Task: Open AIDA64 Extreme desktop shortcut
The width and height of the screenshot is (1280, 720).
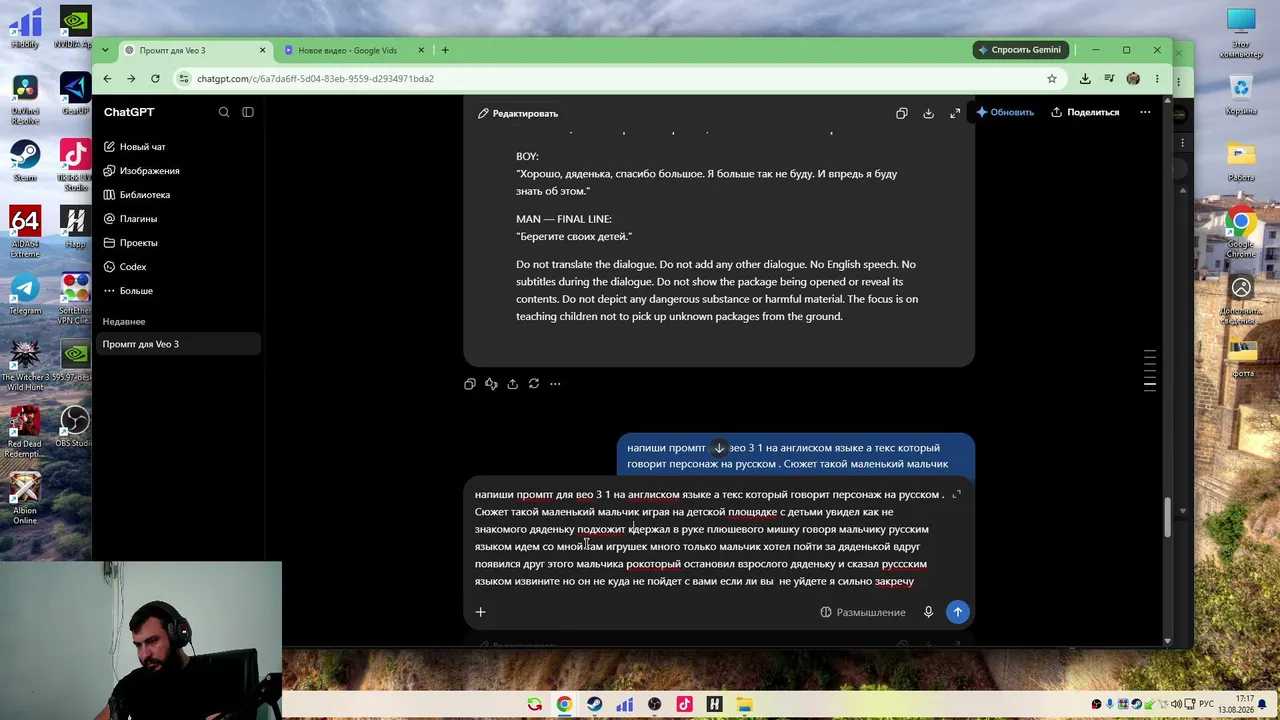Action: point(25,231)
